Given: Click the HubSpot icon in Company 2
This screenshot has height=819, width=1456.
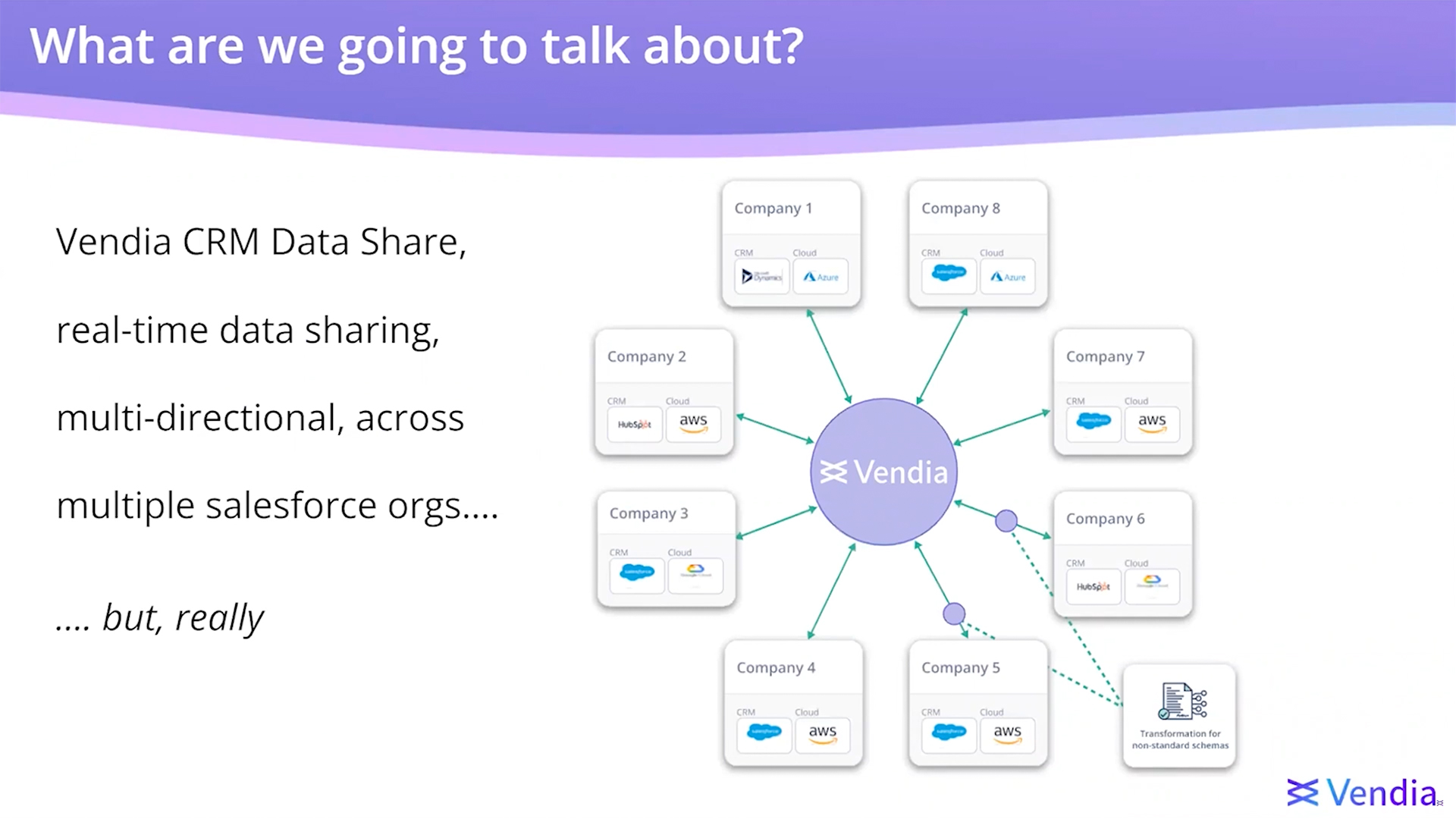Looking at the screenshot, I should tap(635, 425).
